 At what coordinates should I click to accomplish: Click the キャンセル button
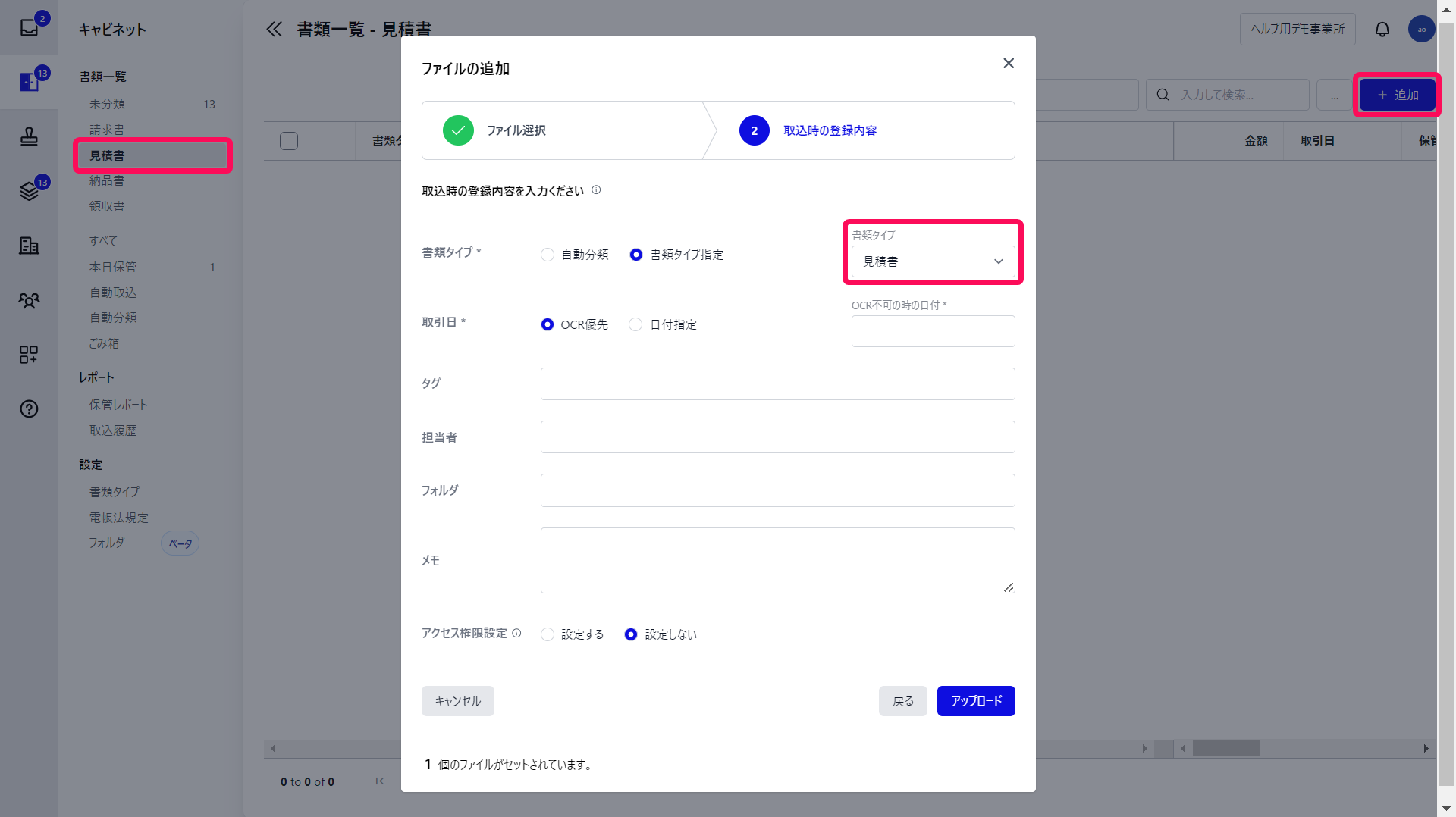pyautogui.click(x=458, y=701)
